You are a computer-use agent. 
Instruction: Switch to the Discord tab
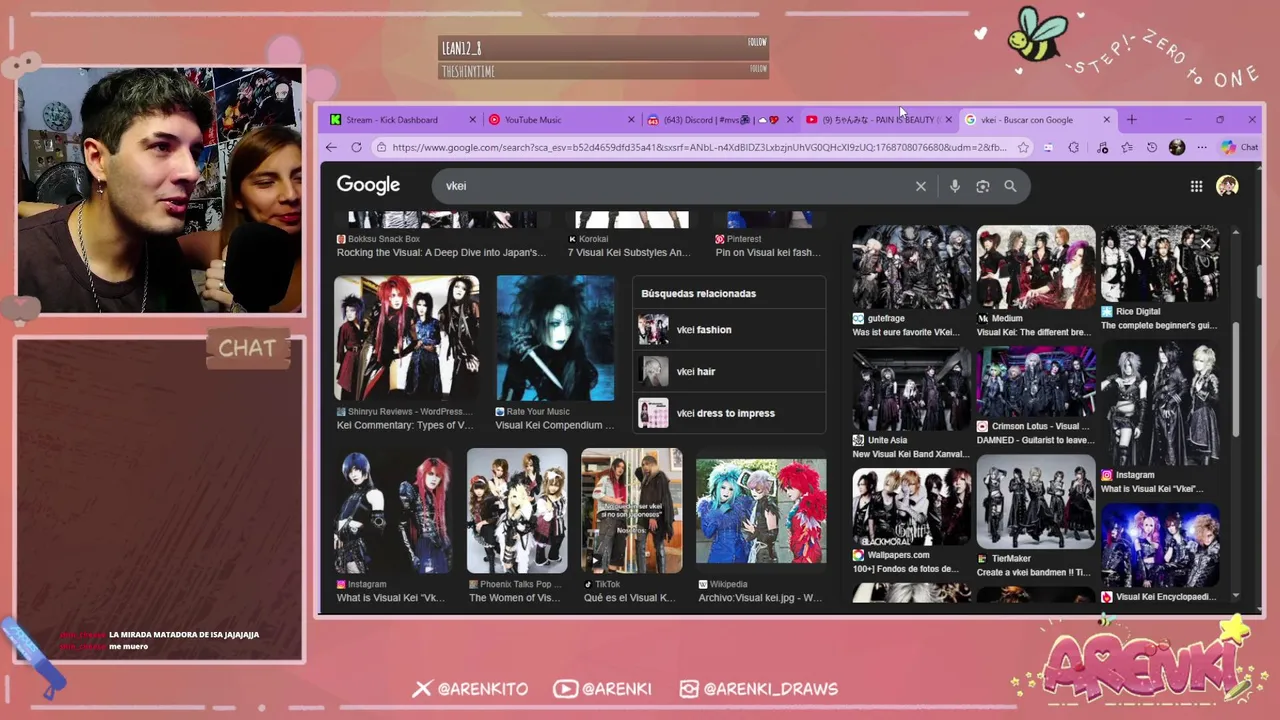coord(718,120)
